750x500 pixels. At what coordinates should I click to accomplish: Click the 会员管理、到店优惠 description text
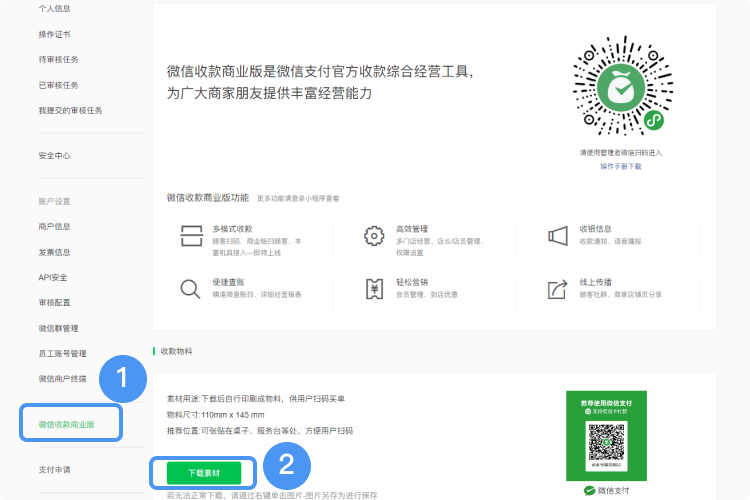427,295
